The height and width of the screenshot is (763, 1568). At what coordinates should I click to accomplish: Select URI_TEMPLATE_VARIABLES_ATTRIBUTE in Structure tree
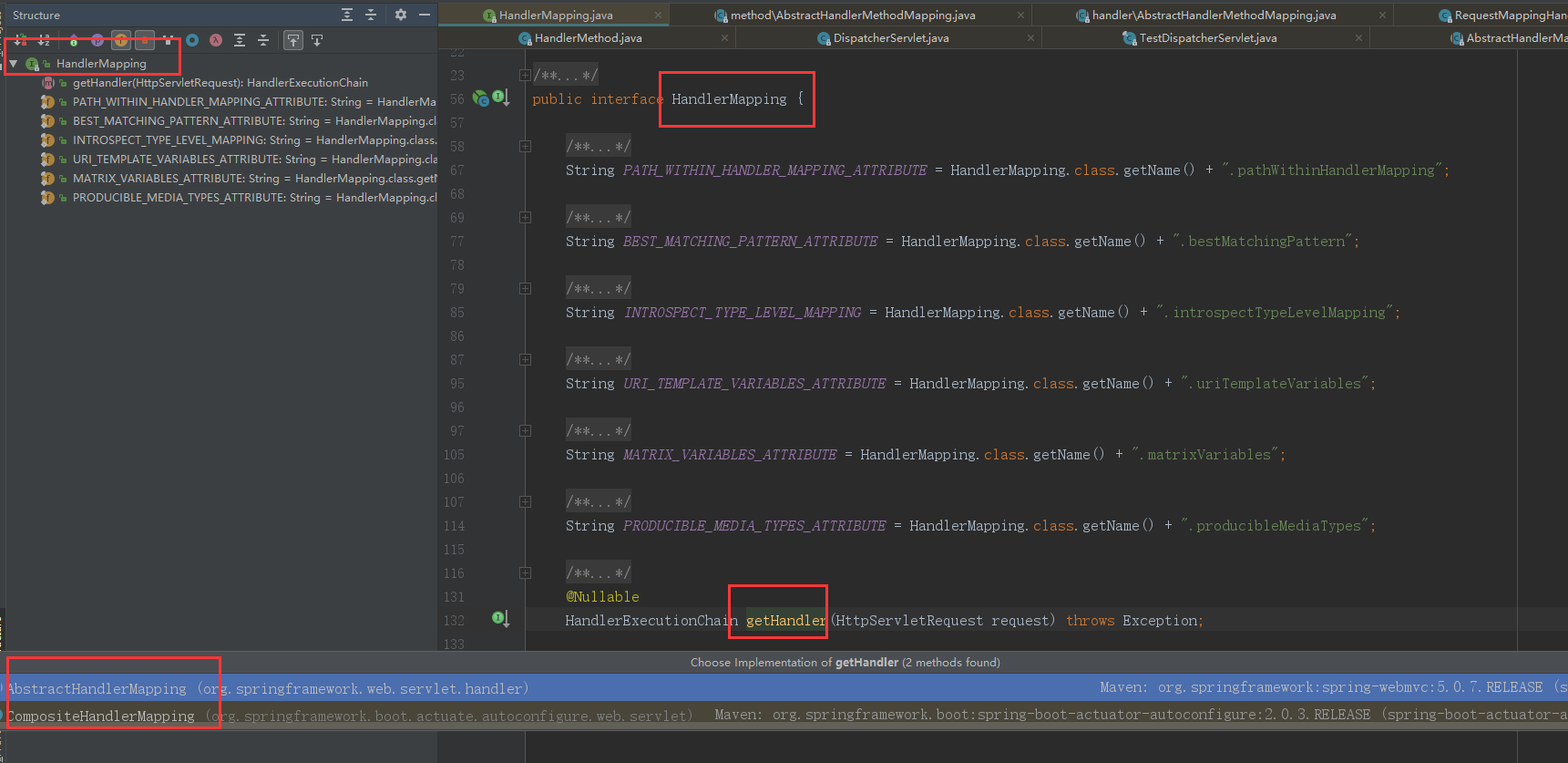click(x=254, y=160)
